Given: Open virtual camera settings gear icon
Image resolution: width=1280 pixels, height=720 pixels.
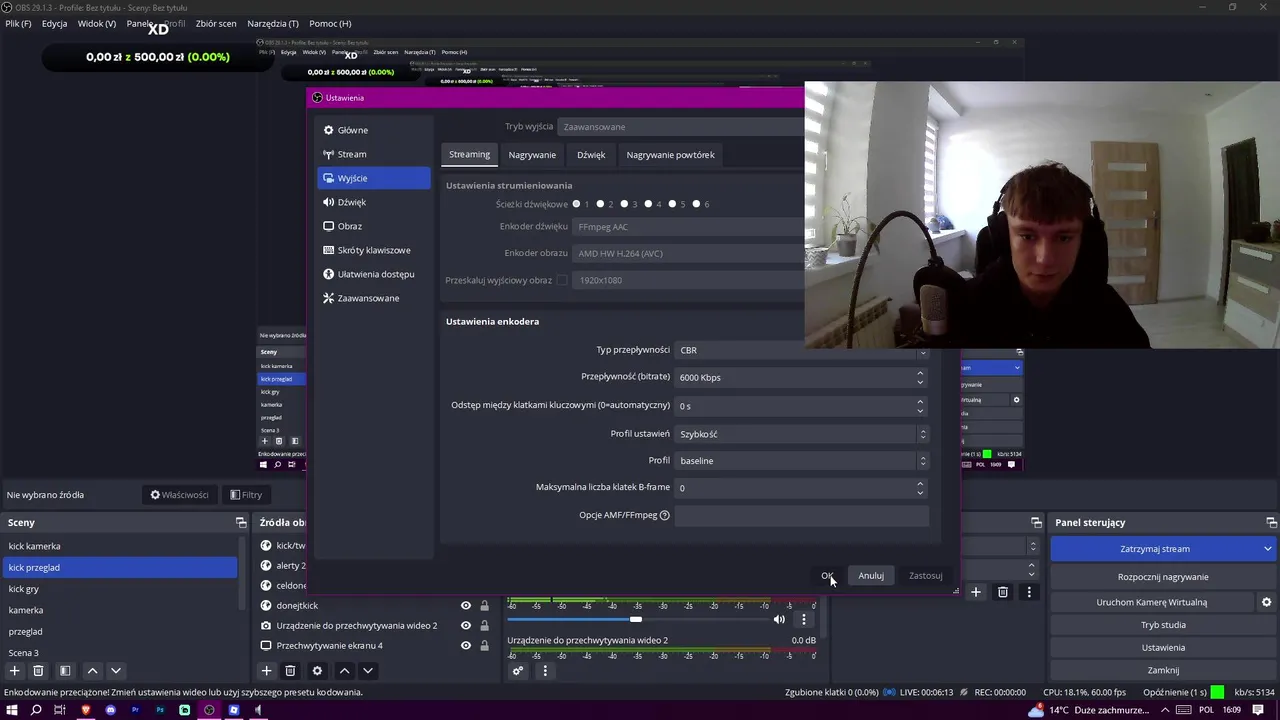Looking at the screenshot, I should click(1266, 602).
